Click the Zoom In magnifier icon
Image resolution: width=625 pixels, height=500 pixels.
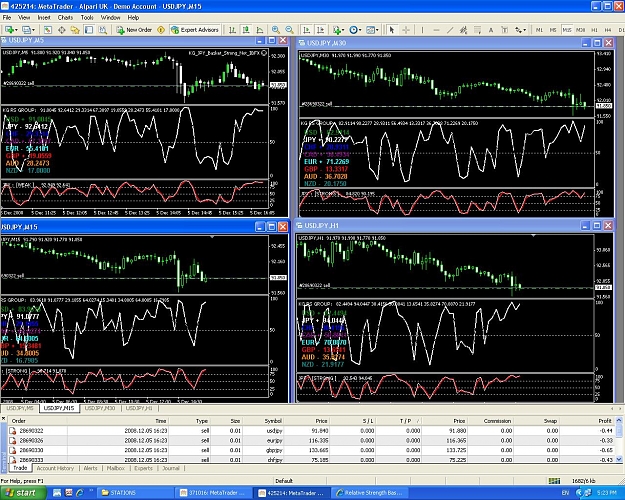275,30
